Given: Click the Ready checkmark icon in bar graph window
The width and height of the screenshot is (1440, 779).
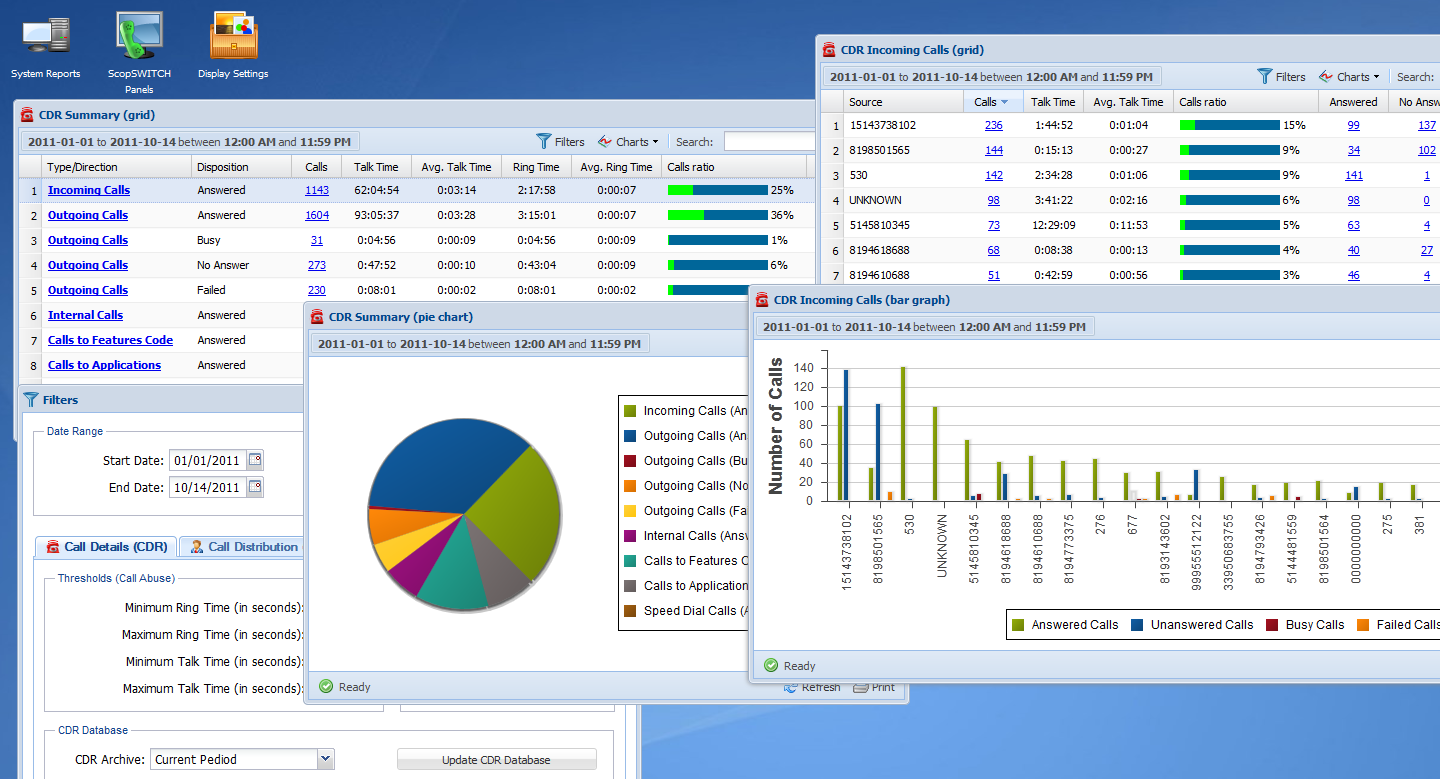Looking at the screenshot, I should pyautogui.click(x=771, y=665).
